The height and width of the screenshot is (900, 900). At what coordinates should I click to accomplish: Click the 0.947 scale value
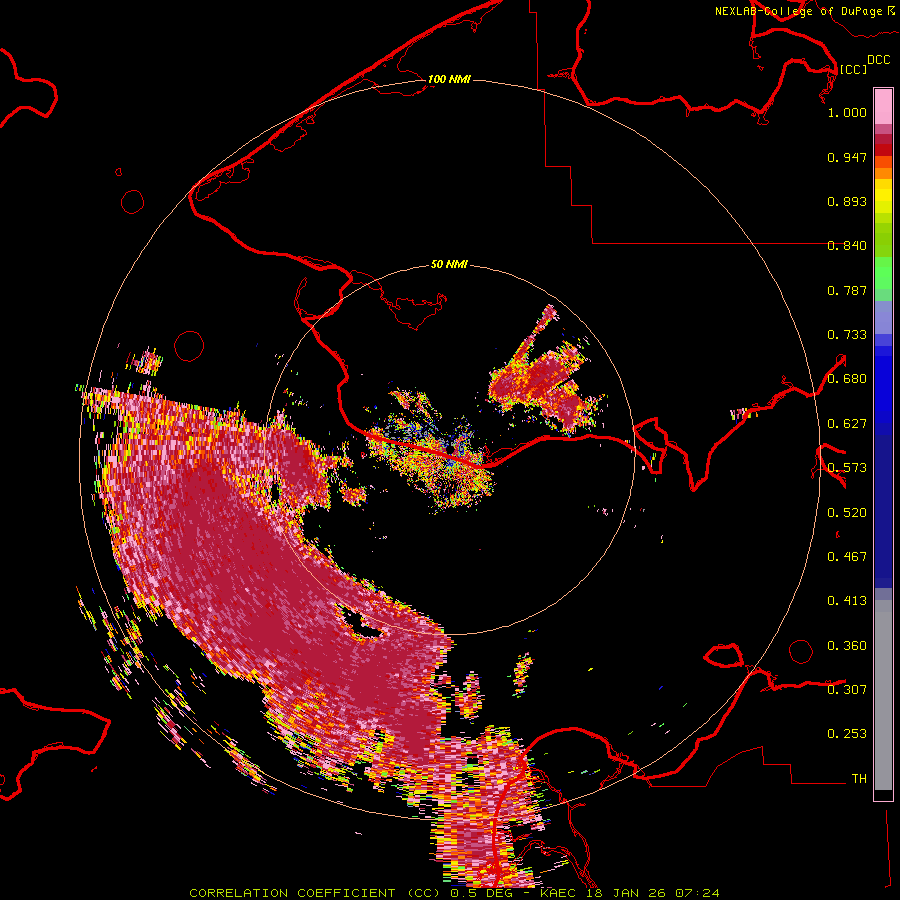tap(847, 157)
